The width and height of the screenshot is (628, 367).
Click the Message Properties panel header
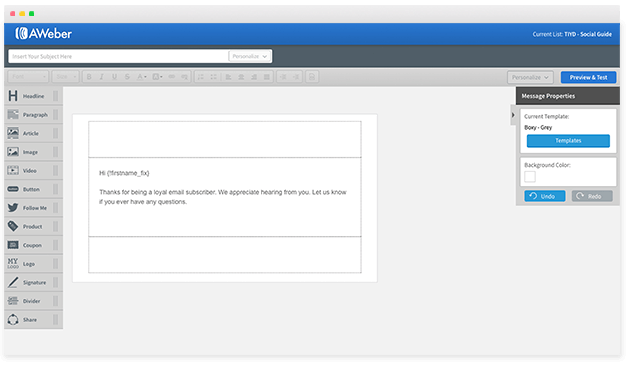[x=568, y=96]
